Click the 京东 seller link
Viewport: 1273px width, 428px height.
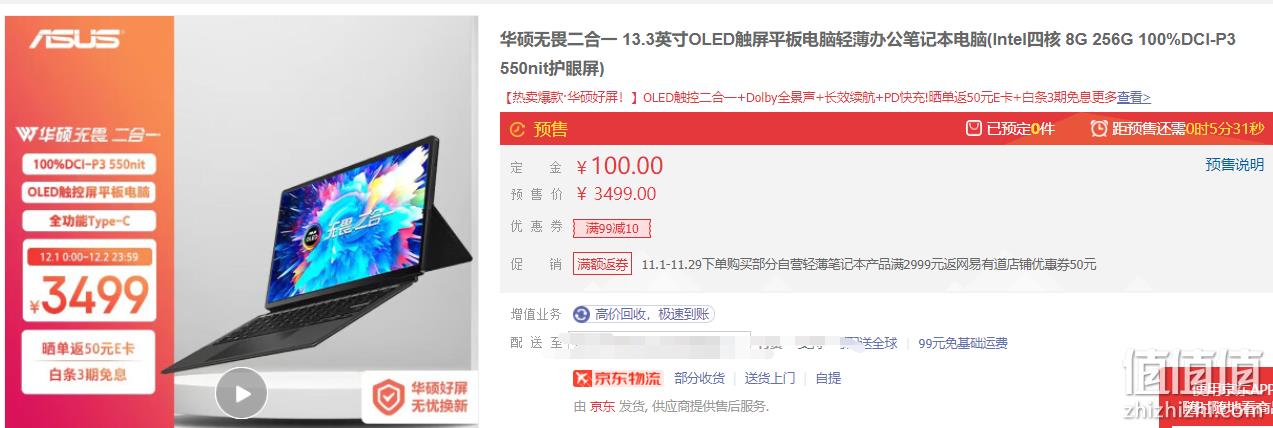click(x=602, y=406)
